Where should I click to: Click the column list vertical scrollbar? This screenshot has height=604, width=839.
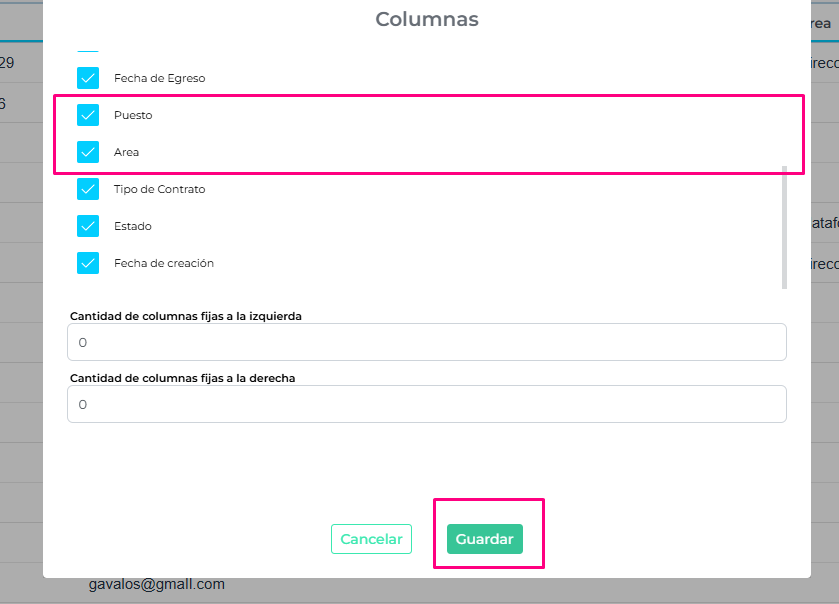pos(784,225)
